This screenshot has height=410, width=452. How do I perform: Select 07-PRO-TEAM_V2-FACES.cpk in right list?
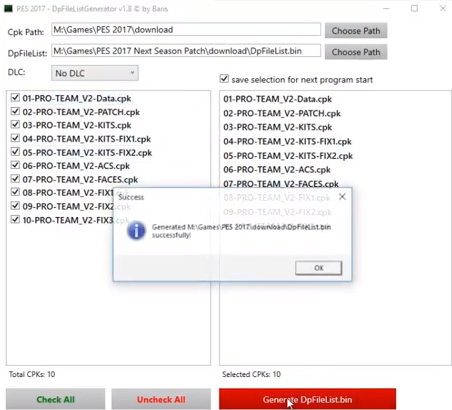pos(281,184)
